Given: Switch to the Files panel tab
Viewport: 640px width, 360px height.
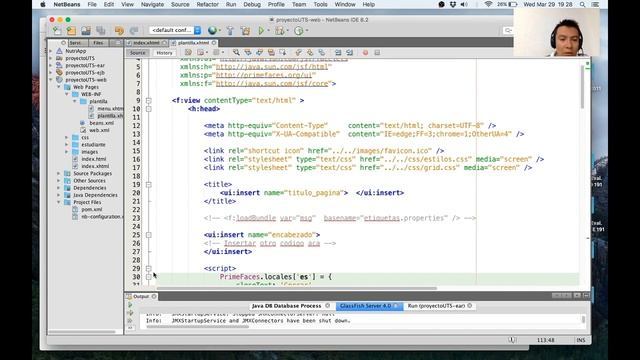Looking at the screenshot, I should click(x=98, y=43).
